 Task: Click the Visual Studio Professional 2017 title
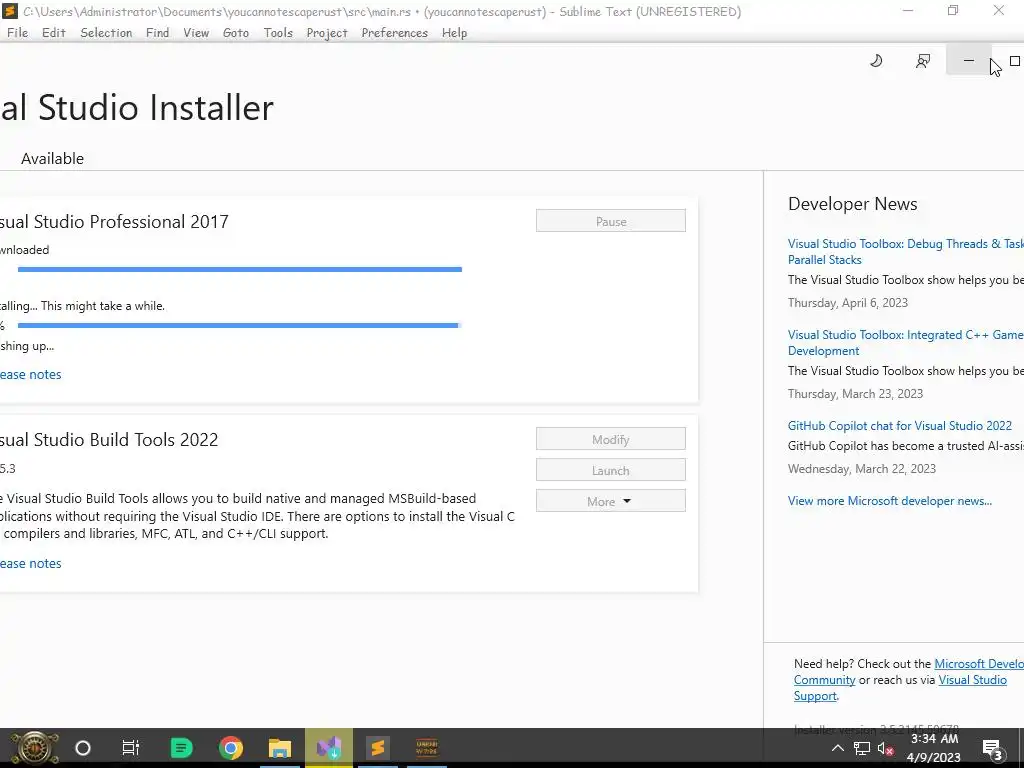coord(114,221)
